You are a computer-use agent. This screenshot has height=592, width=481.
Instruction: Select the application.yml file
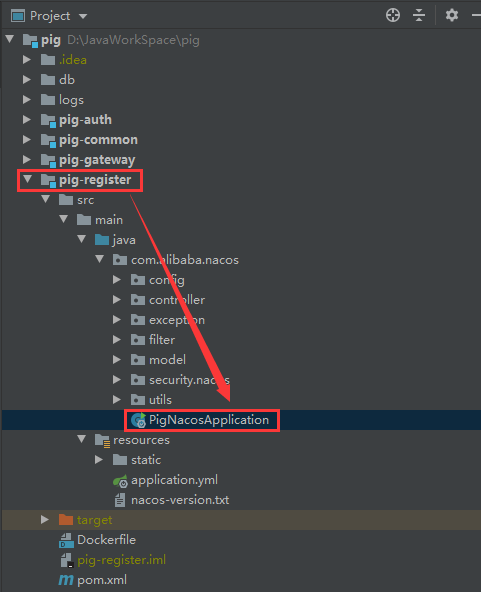click(x=174, y=480)
